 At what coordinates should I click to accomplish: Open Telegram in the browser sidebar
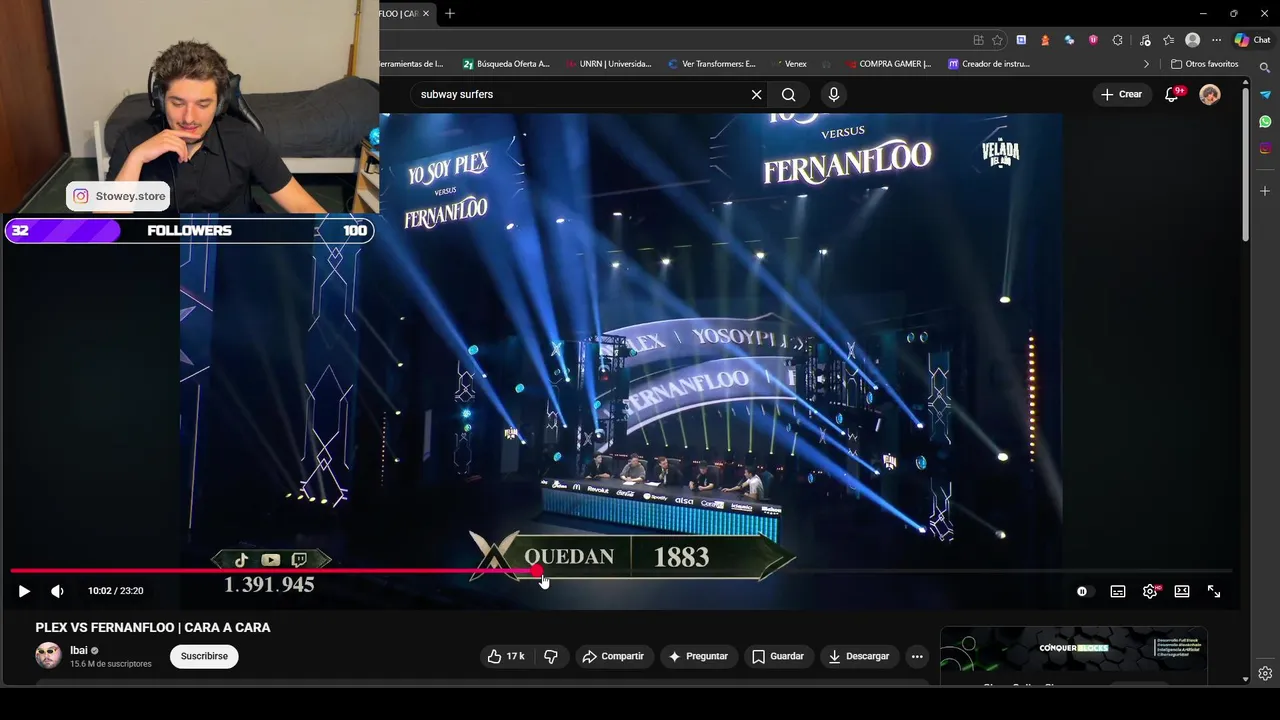click(x=1265, y=94)
